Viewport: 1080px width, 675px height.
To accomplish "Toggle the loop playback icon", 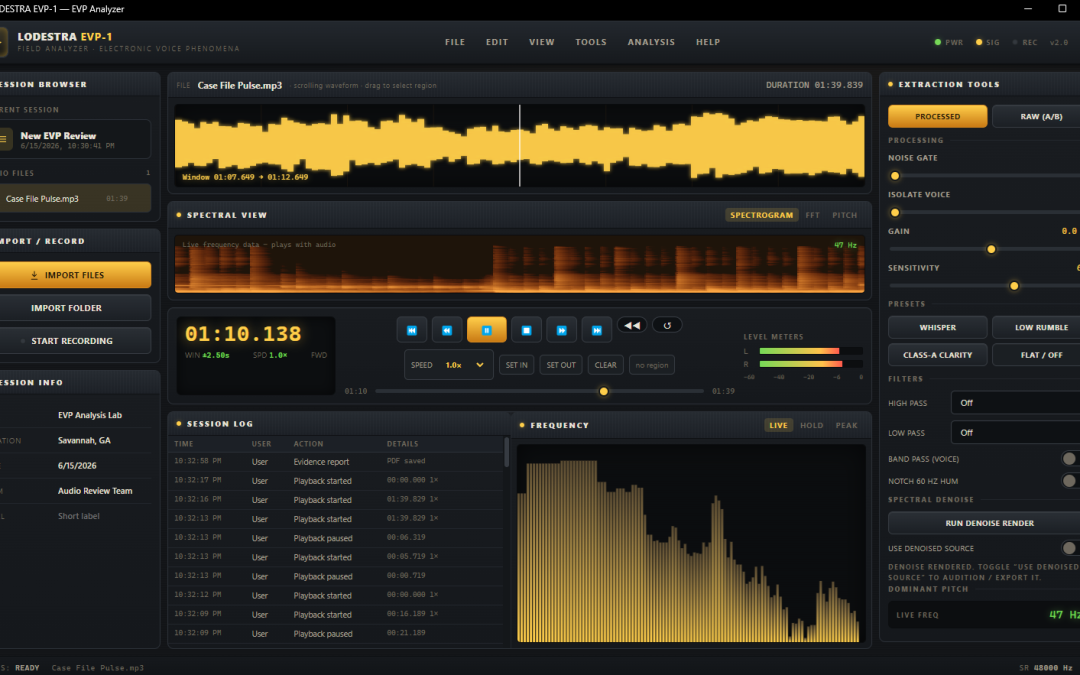I will pos(667,325).
